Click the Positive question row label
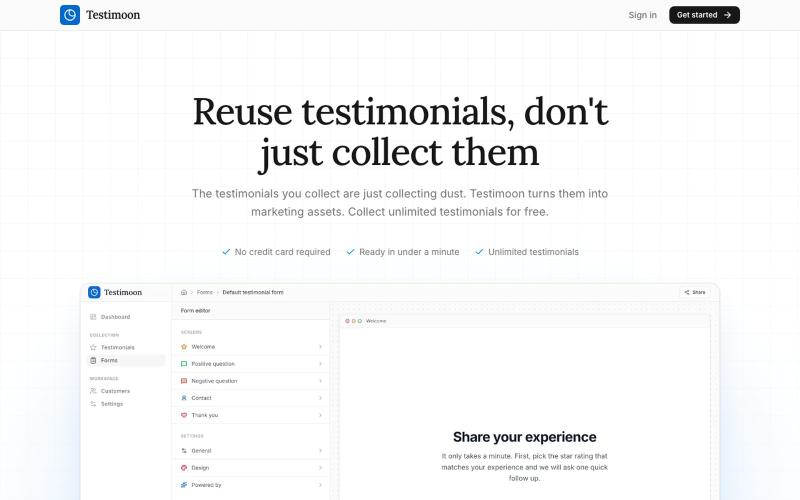The width and height of the screenshot is (800, 500). tap(213, 364)
